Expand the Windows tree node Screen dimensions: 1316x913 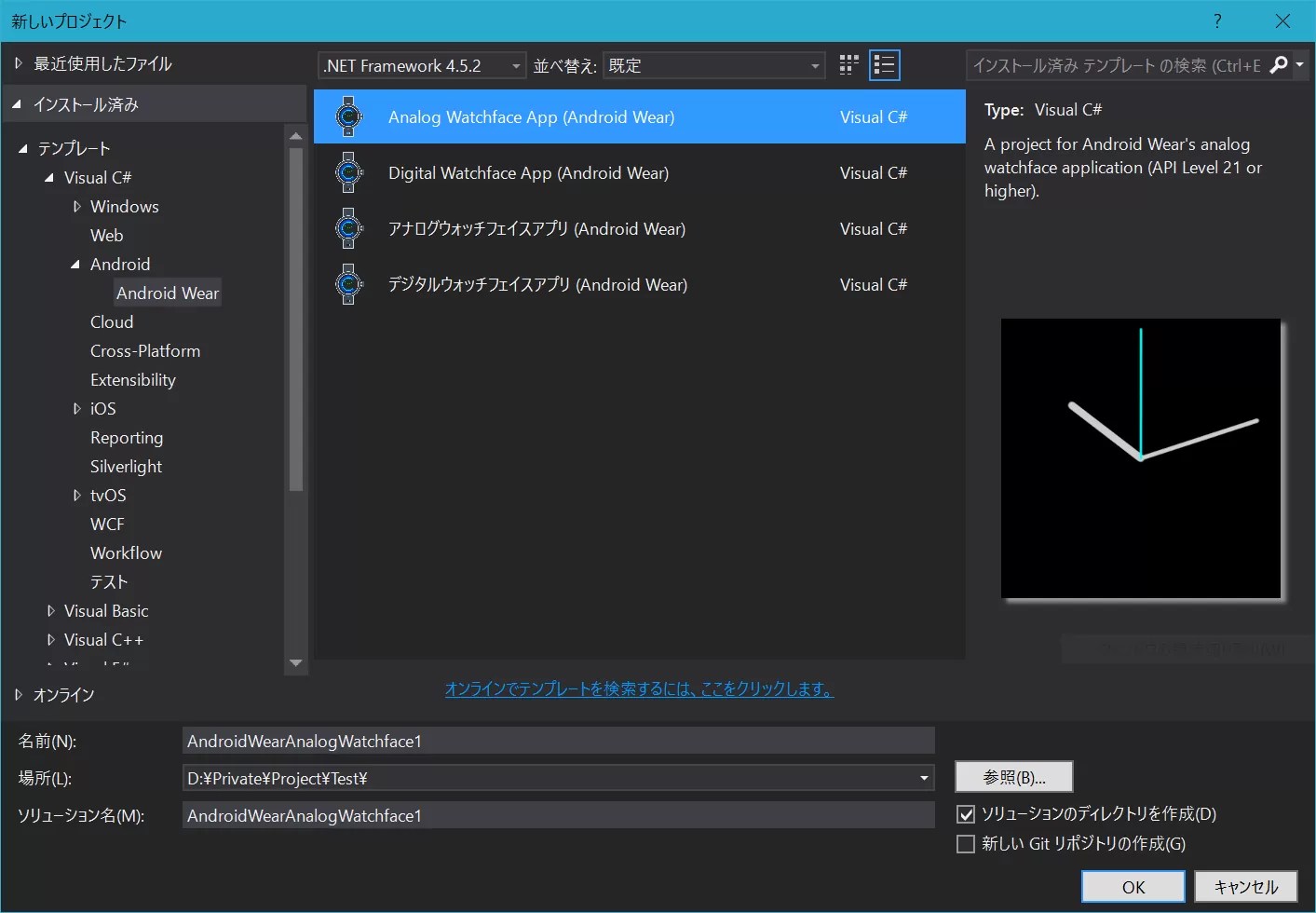click(x=76, y=206)
